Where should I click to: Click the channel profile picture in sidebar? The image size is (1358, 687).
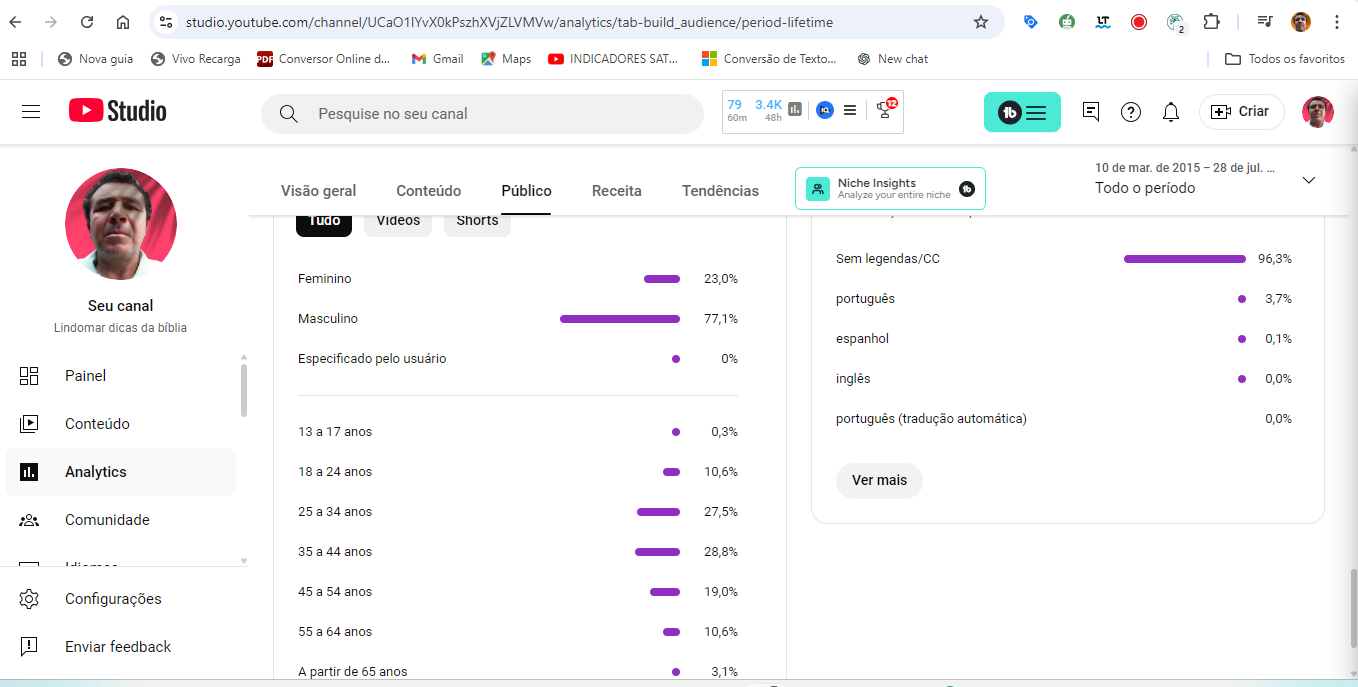click(x=121, y=224)
